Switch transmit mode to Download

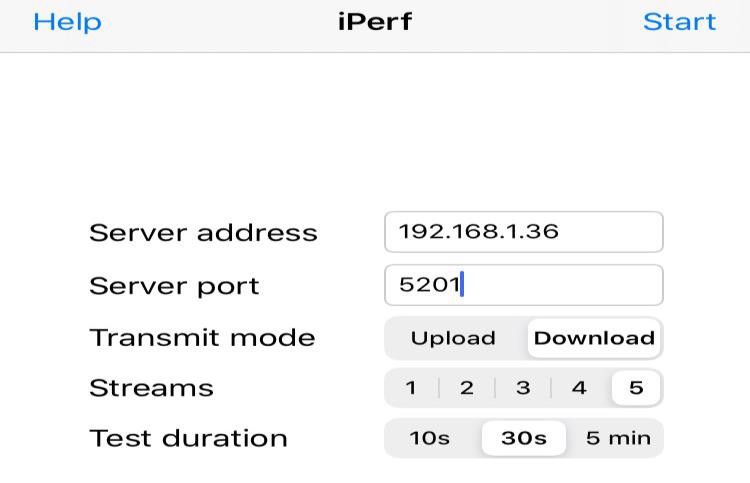coord(594,338)
